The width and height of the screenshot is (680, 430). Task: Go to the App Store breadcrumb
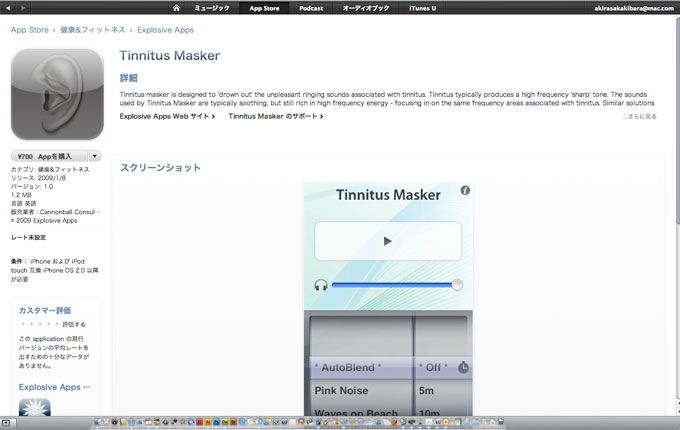(x=29, y=30)
